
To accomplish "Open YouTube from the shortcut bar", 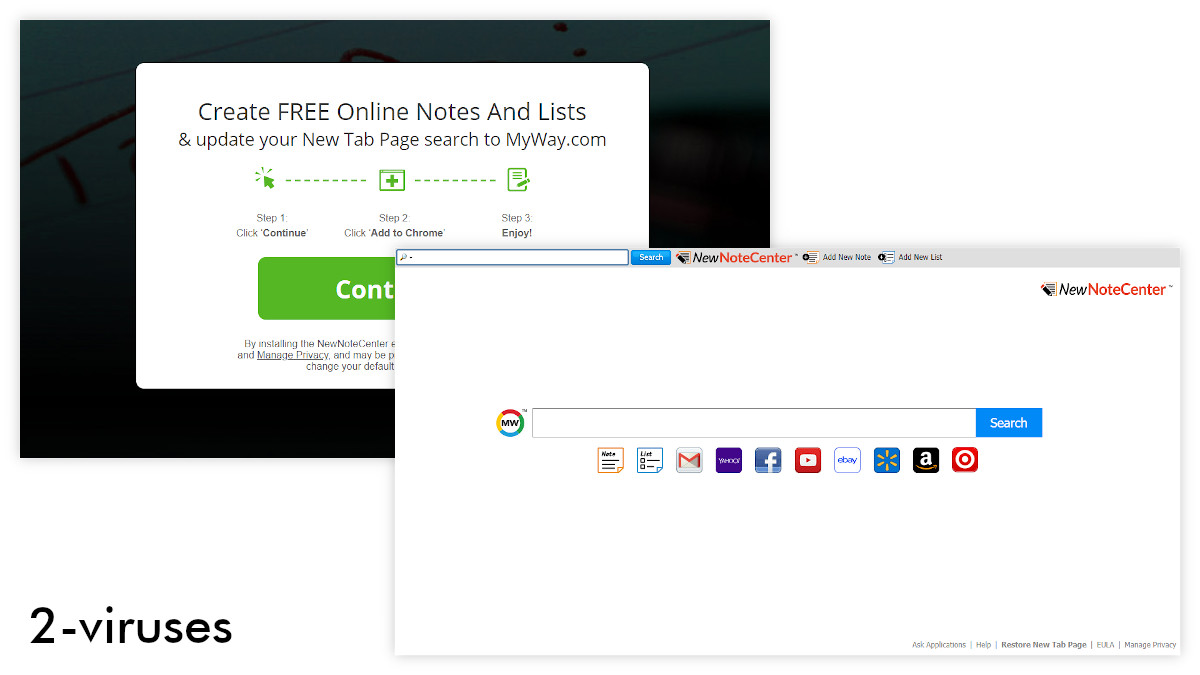I will tap(807, 460).
